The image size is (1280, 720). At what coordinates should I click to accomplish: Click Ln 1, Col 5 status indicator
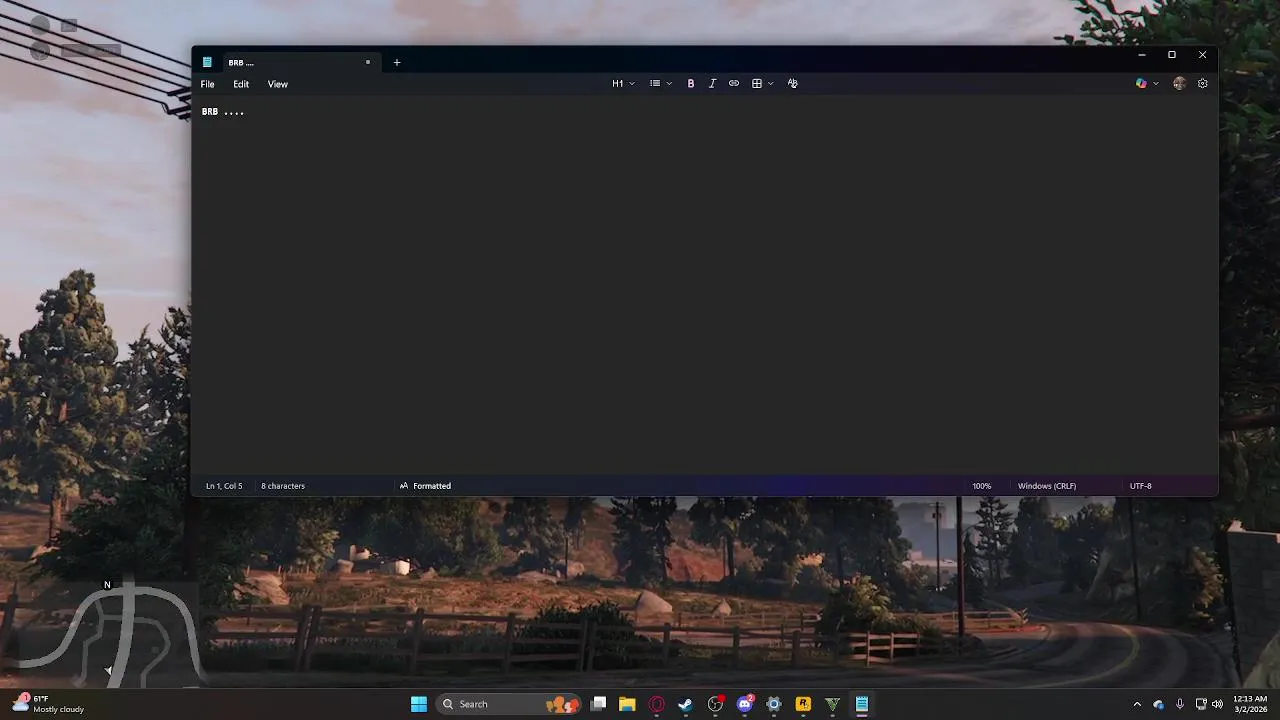click(224, 486)
